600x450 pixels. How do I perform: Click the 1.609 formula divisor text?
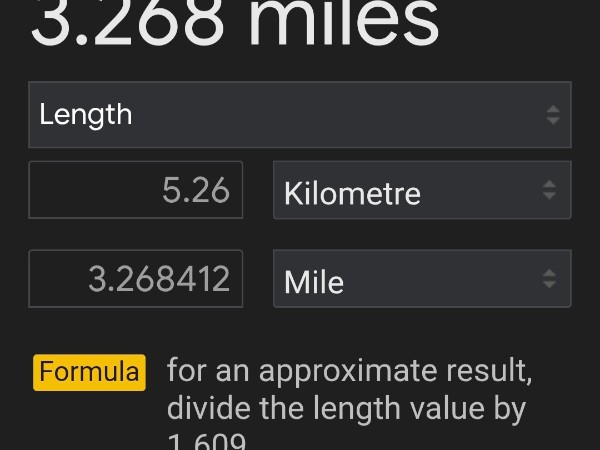205,441
